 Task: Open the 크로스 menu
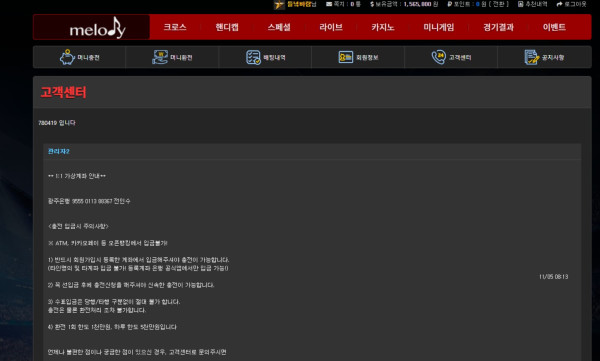[175, 27]
